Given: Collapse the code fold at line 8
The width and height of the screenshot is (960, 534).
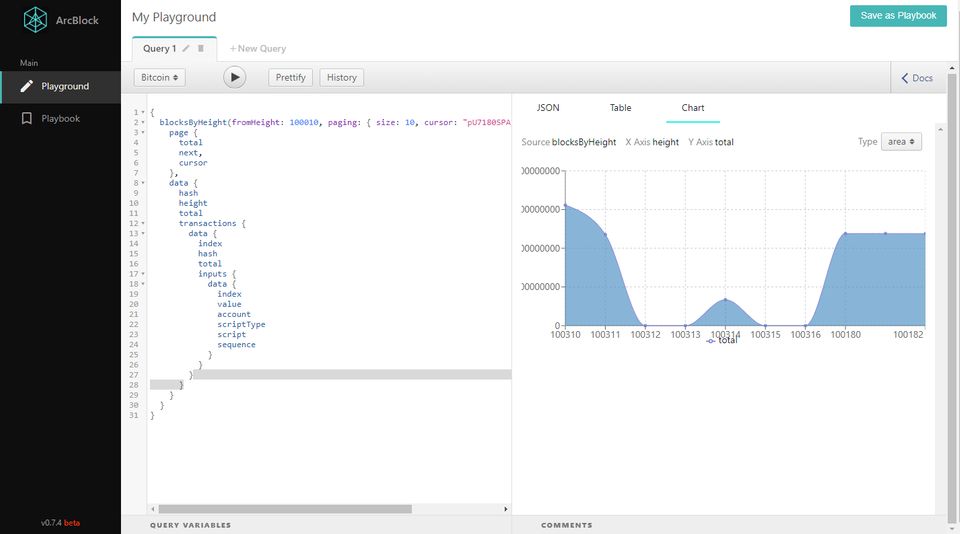Looking at the screenshot, I should click(x=144, y=183).
